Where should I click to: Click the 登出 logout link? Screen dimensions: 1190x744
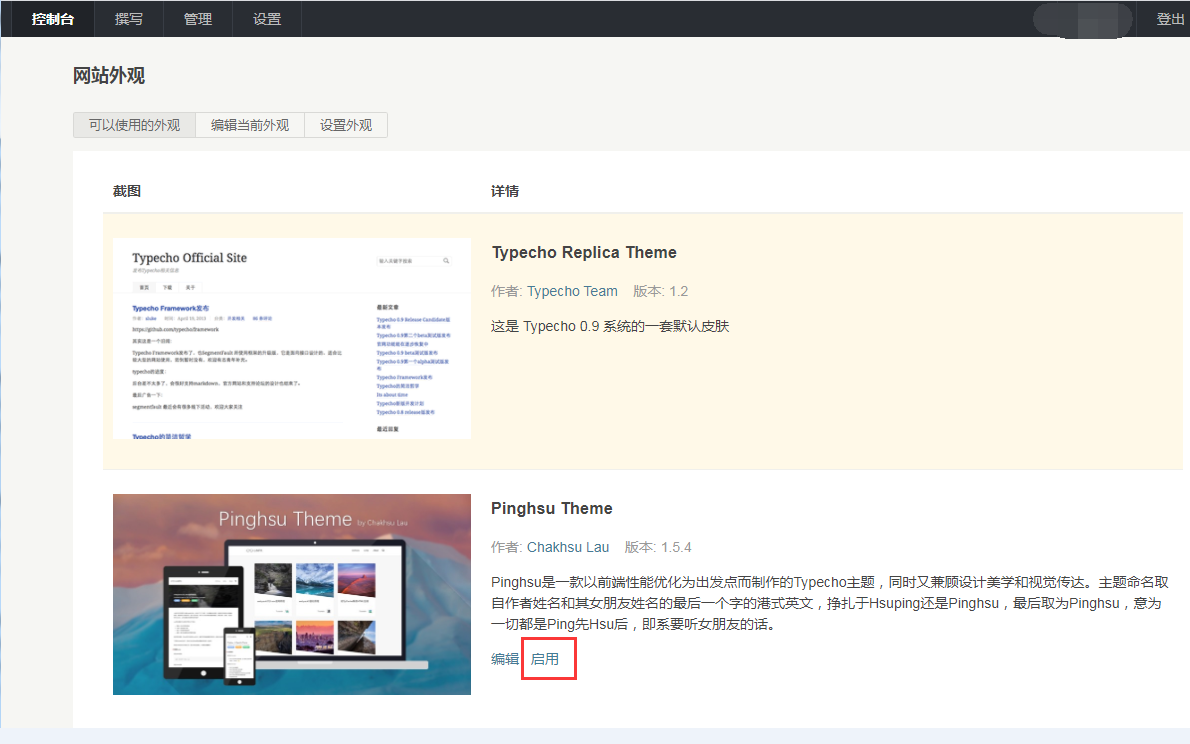click(x=1170, y=19)
